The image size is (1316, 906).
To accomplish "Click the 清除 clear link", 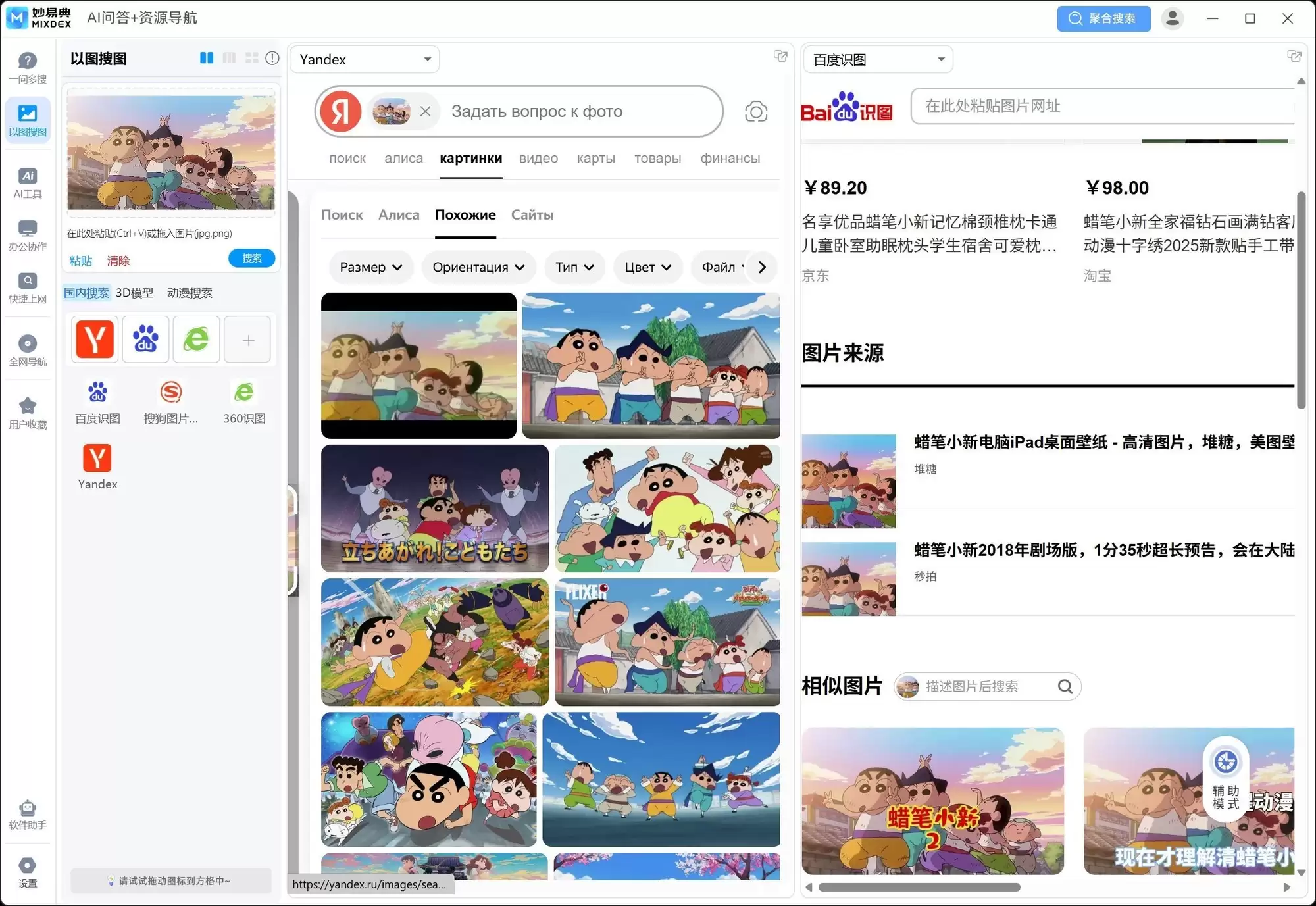I will (x=118, y=261).
